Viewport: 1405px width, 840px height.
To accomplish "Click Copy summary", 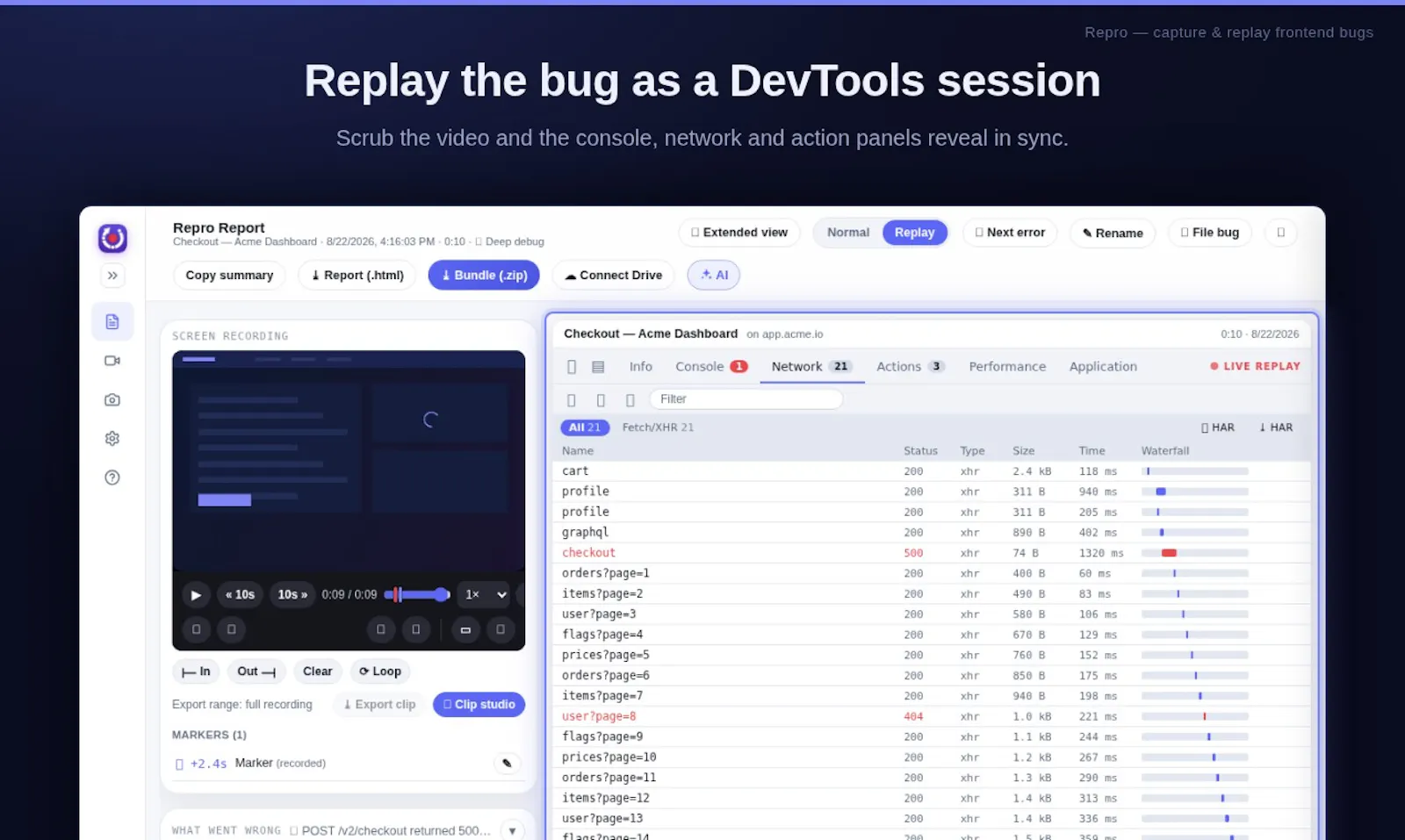I will tap(229, 275).
